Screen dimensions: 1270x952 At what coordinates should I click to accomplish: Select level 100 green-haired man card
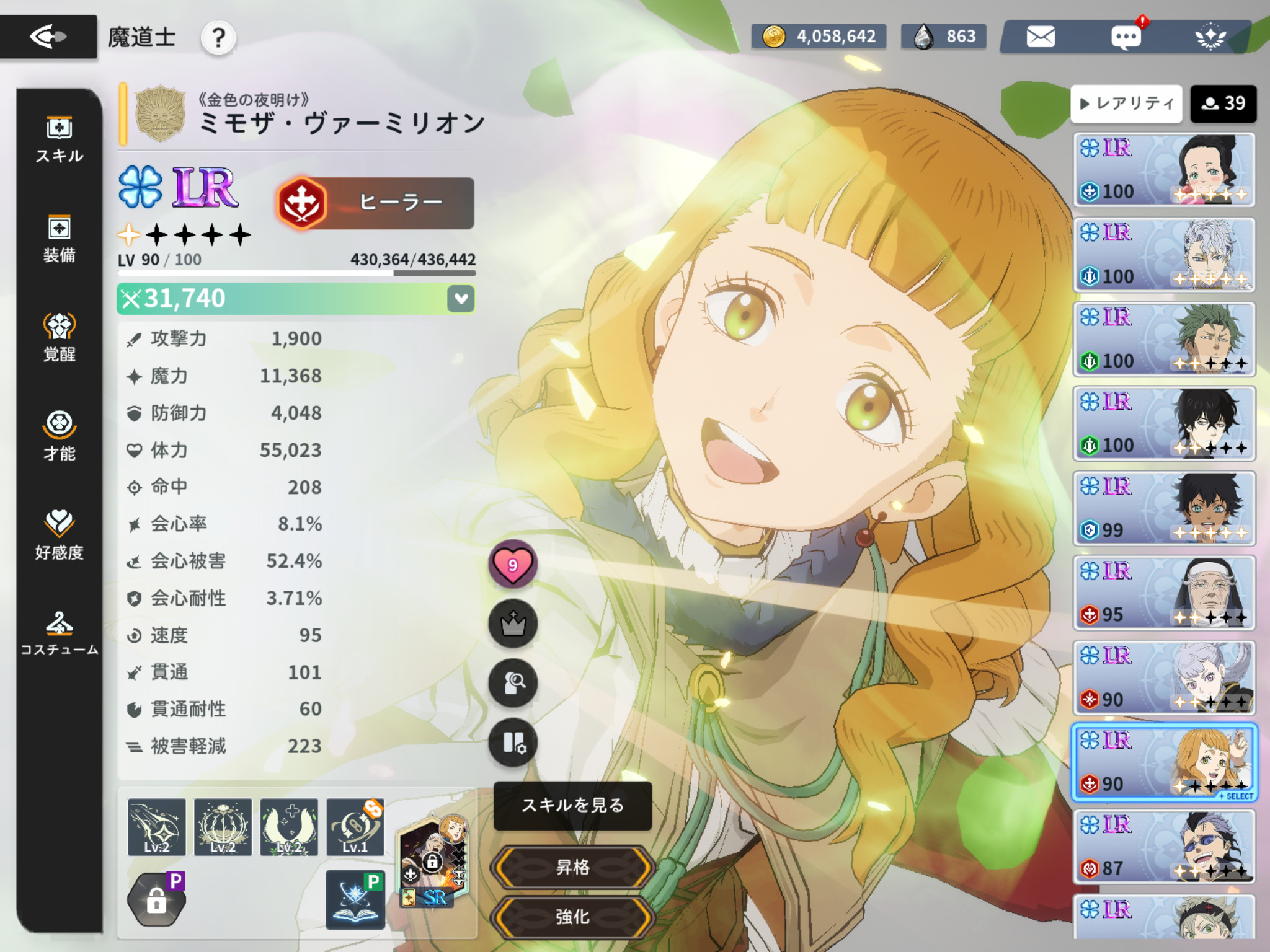click(1164, 339)
